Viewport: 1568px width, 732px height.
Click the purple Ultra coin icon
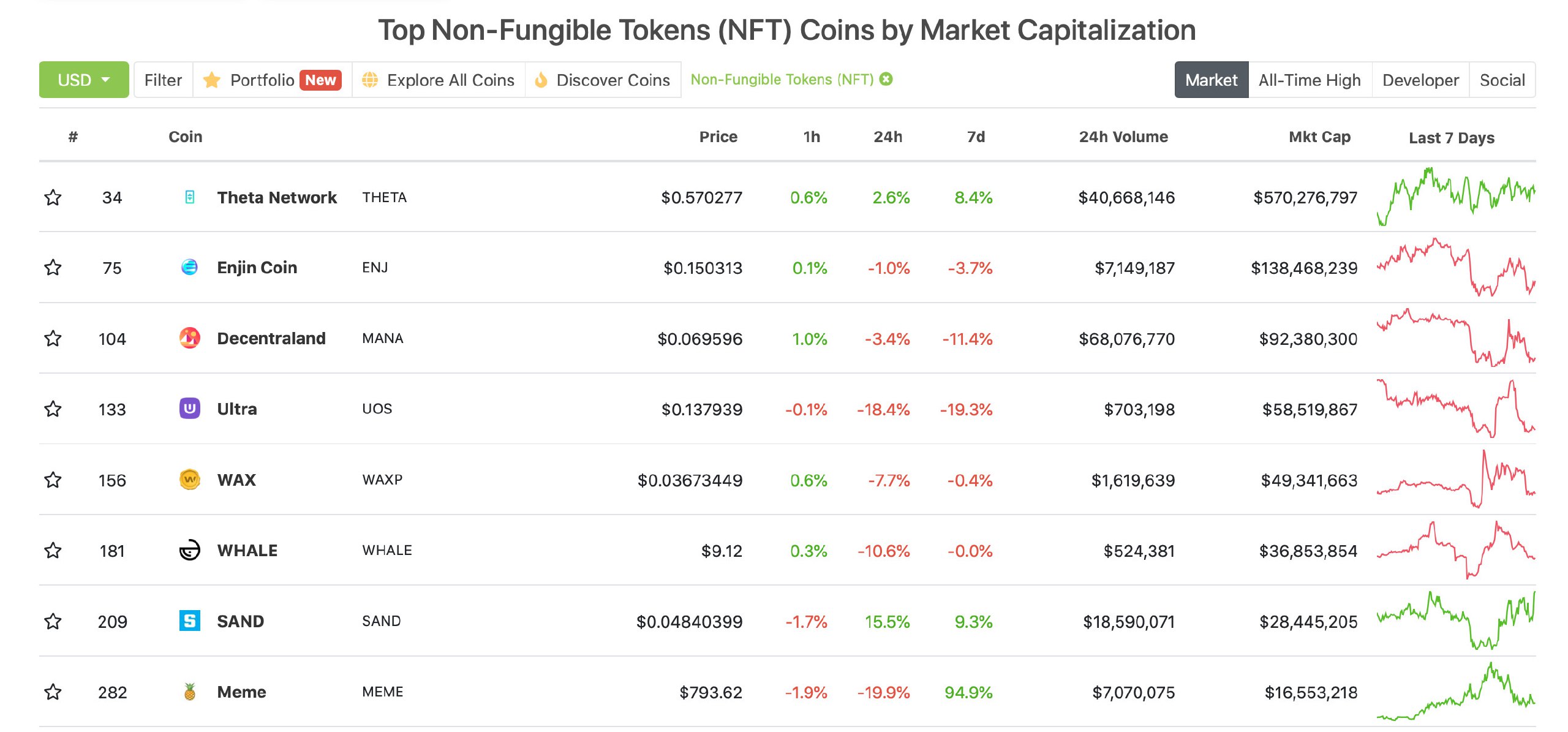point(190,409)
